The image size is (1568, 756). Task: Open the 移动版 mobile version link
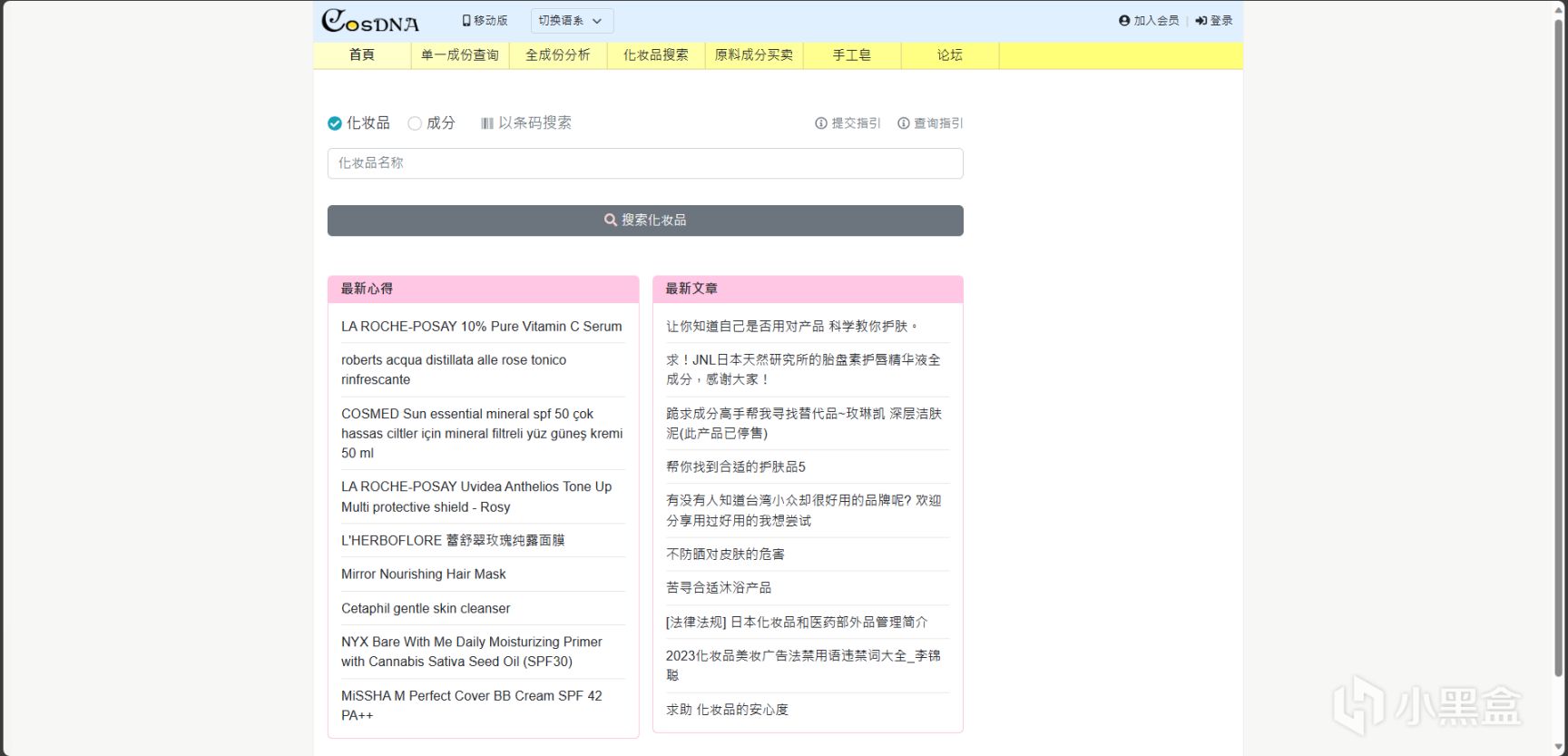pos(485,20)
